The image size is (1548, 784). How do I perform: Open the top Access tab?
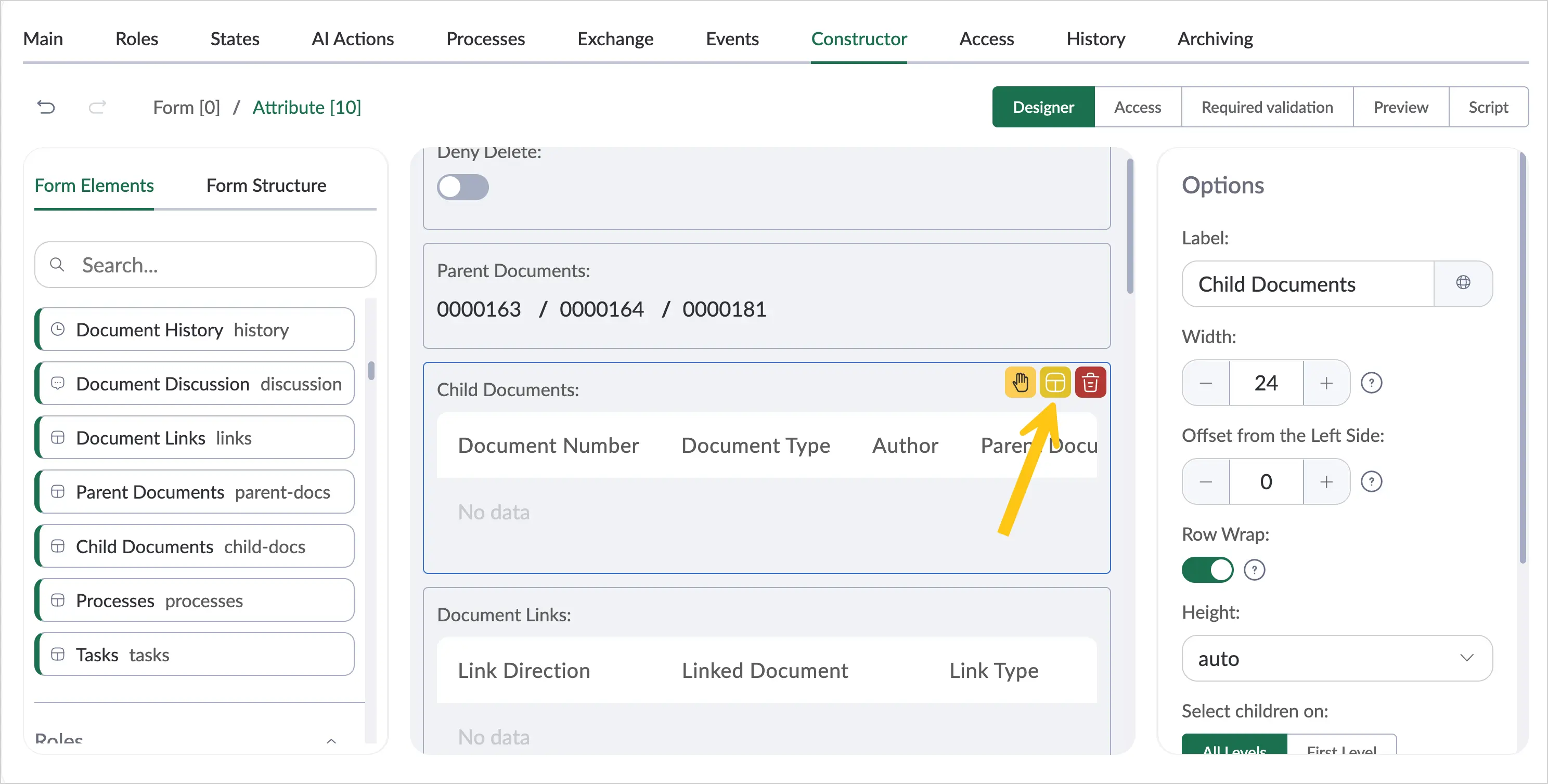click(x=986, y=38)
